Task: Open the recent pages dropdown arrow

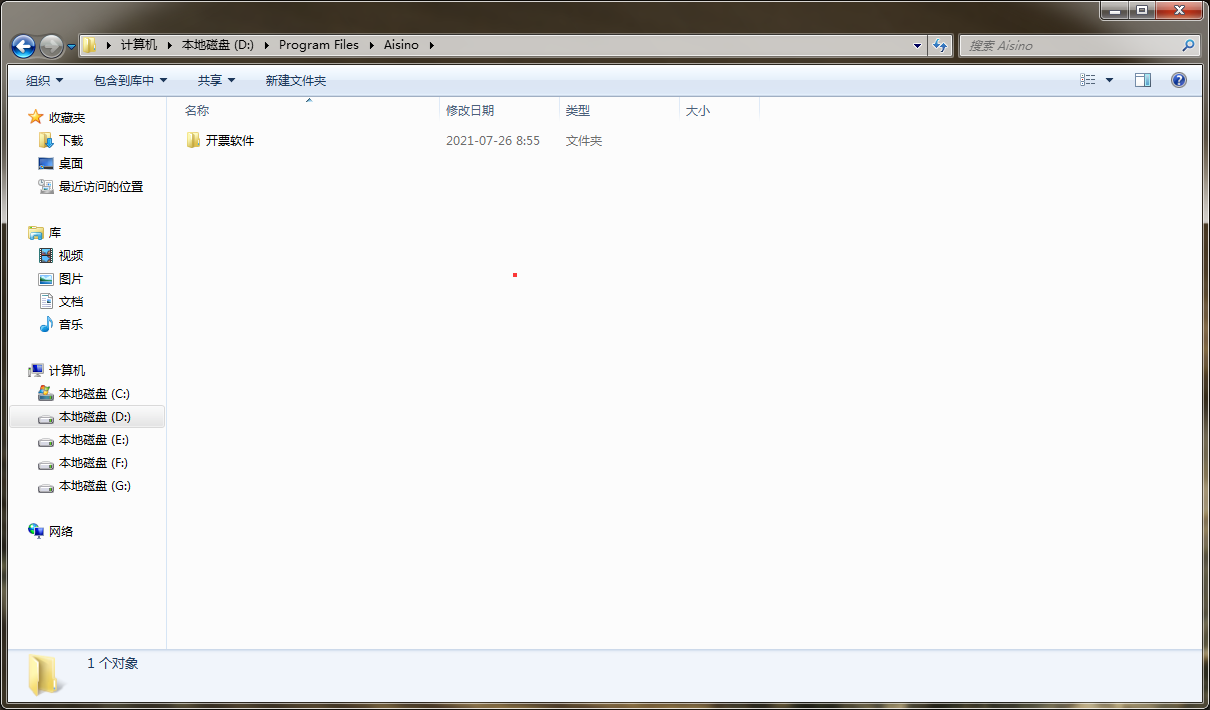Action: [x=71, y=47]
